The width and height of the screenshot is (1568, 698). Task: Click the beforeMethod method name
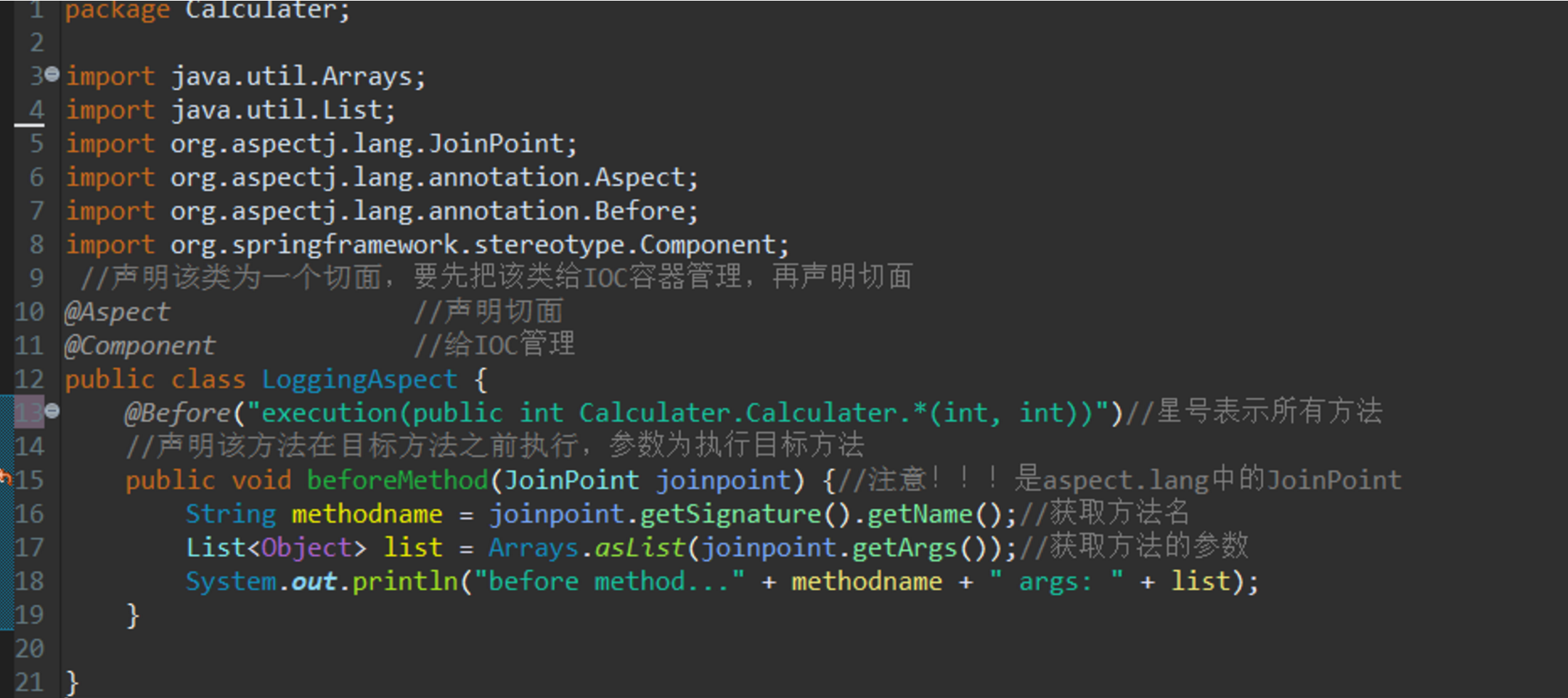tap(397, 480)
